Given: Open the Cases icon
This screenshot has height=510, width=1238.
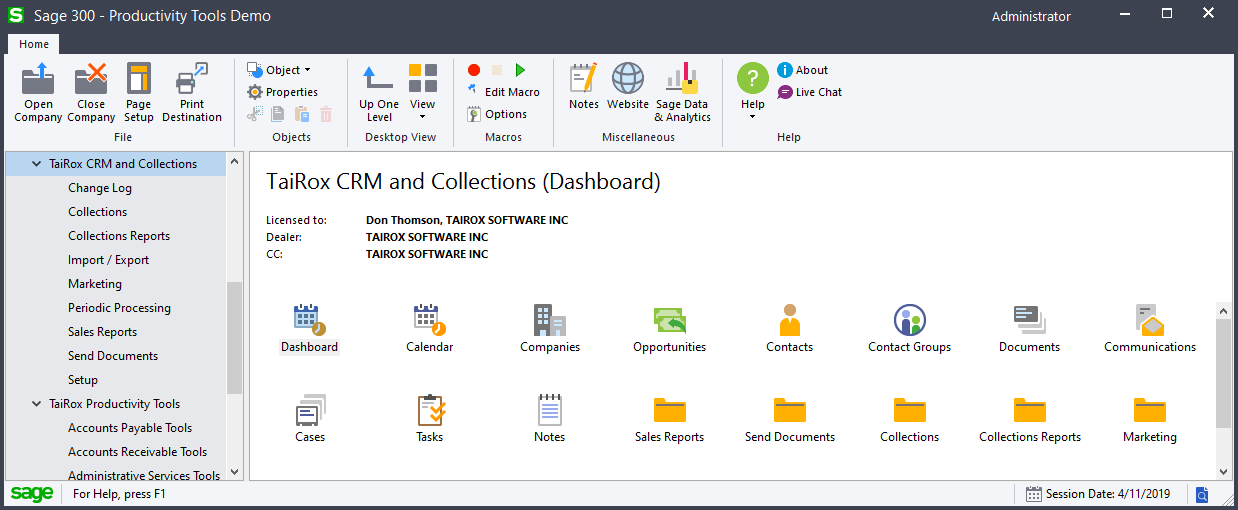Looking at the screenshot, I should coord(310,410).
